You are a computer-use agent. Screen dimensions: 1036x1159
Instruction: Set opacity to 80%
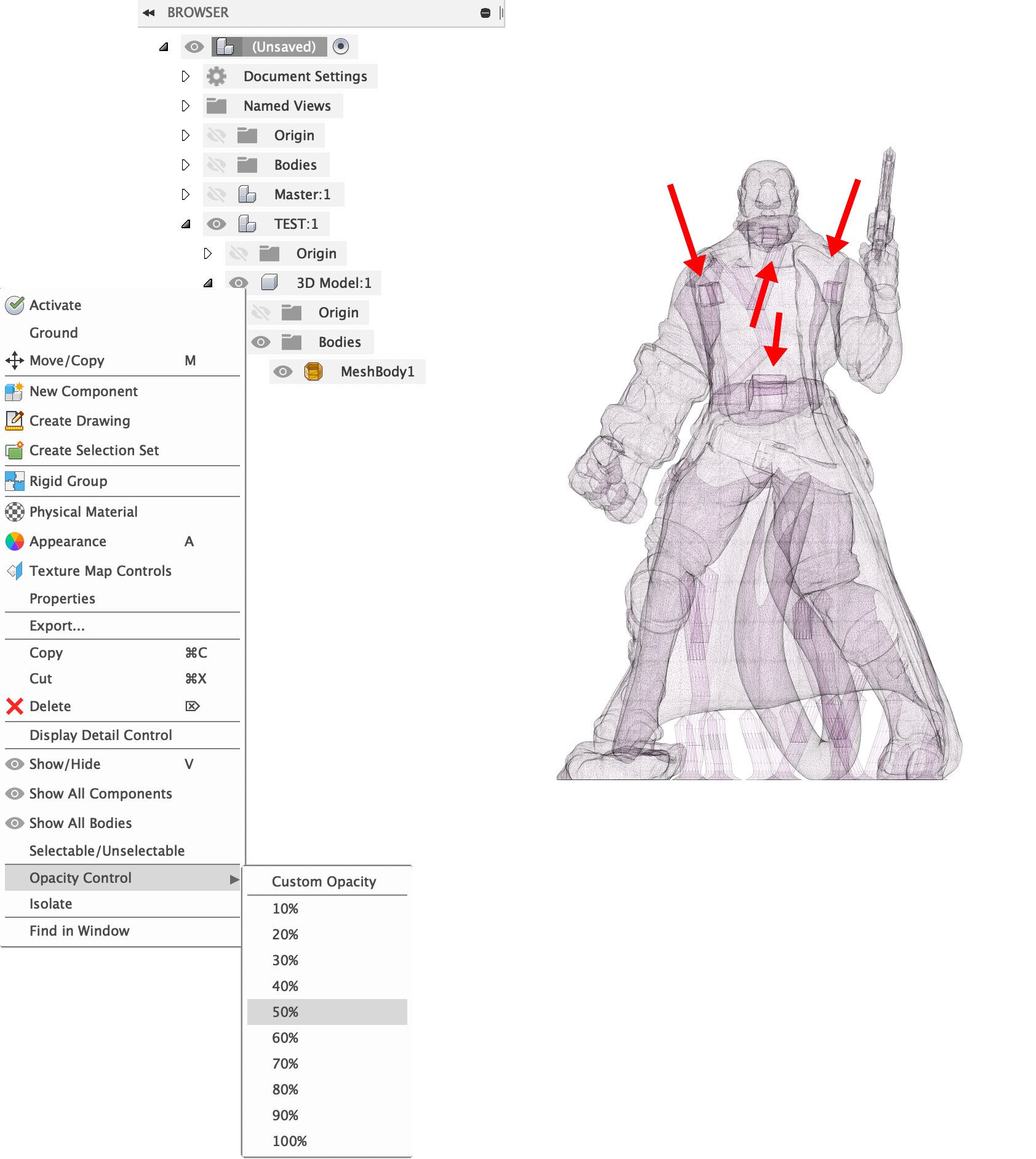pyautogui.click(x=327, y=1089)
